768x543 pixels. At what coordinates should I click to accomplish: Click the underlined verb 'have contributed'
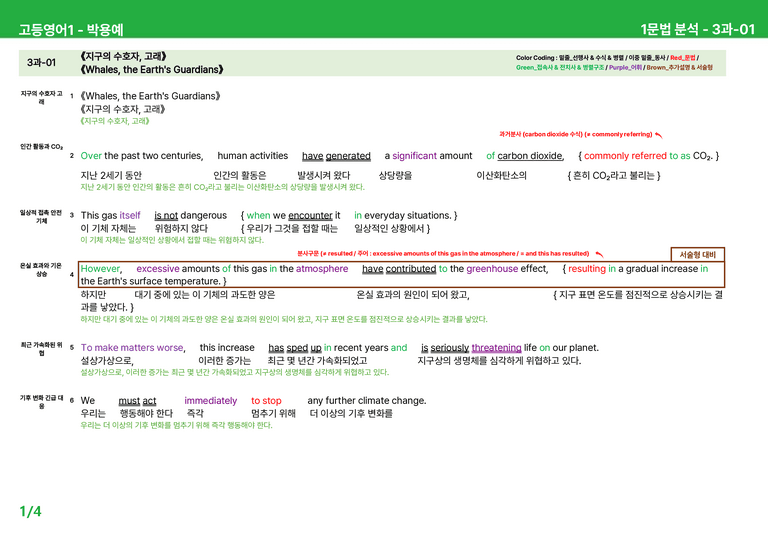399,269
